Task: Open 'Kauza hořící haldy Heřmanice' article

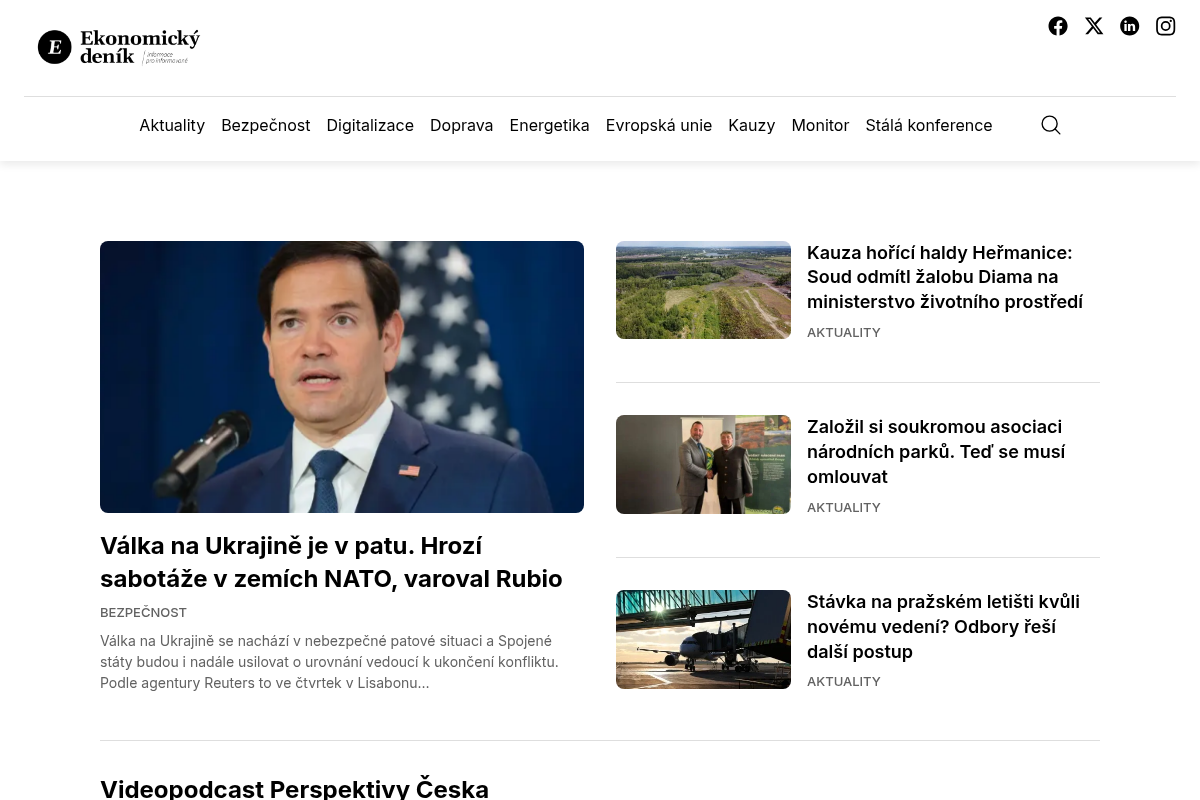Action: pyautogui.click(x=945, y=277)
